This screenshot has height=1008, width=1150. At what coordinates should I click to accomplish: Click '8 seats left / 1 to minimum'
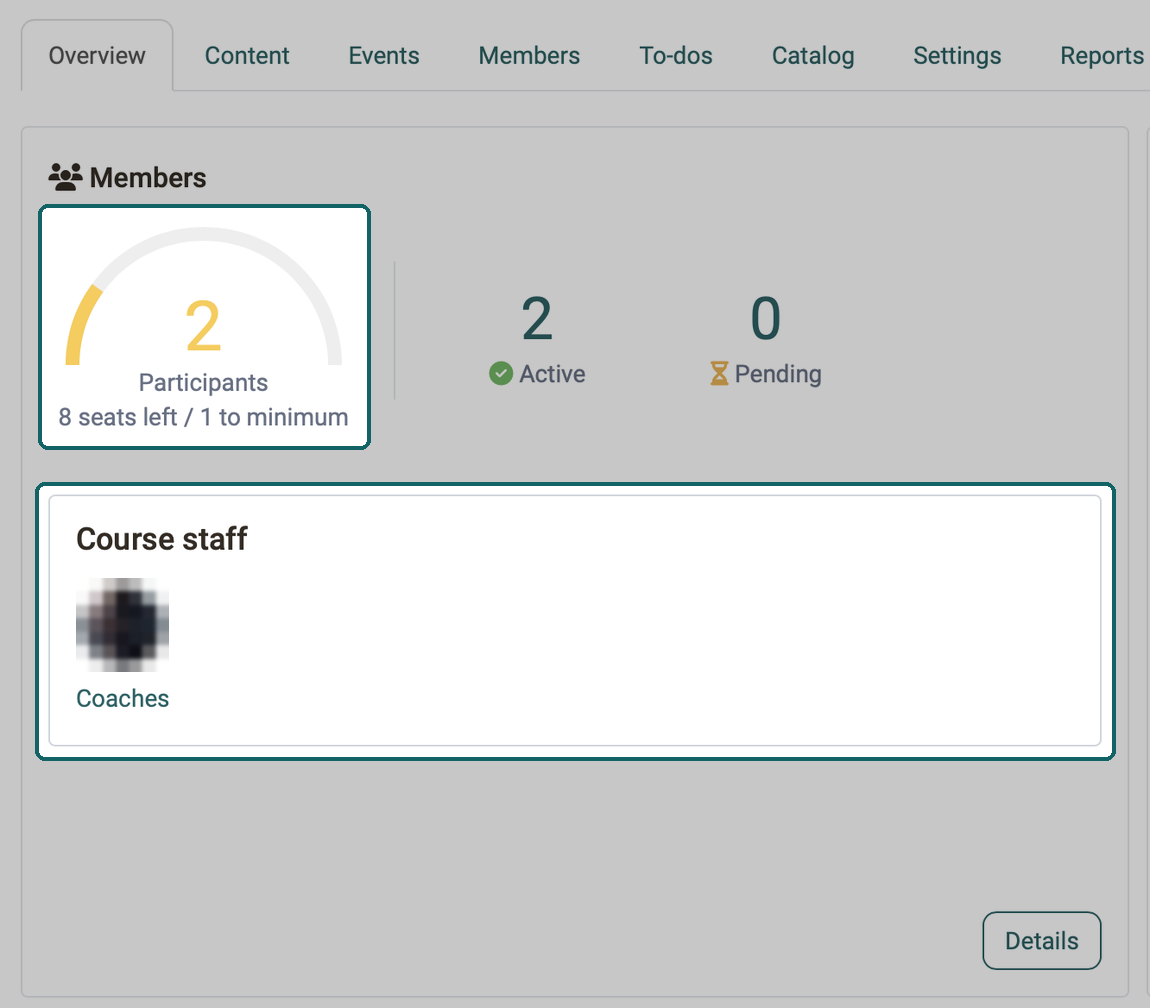coord(203,417)
